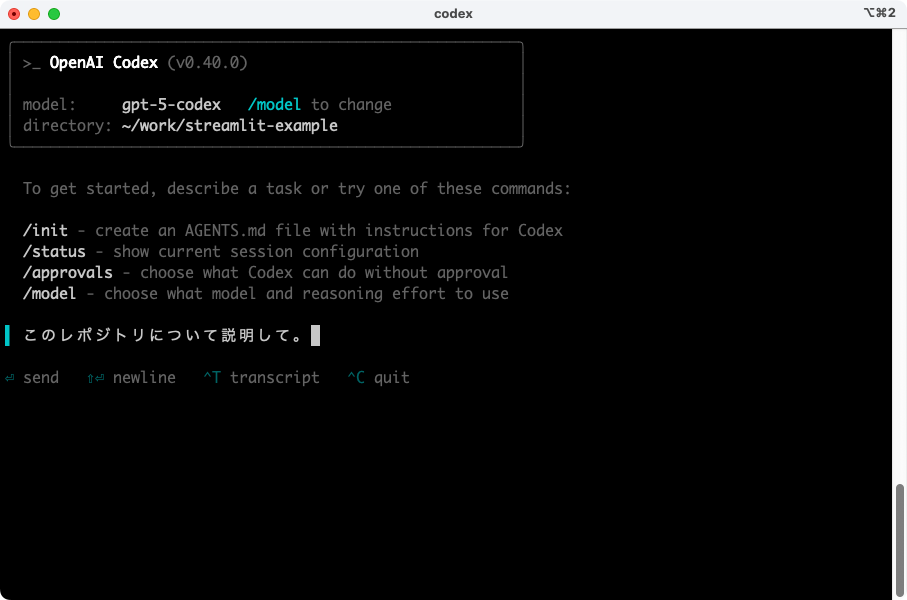This screenshot has height=600, width=907.
Task: Maximize the codex window with green button
Action: tap(54, 14)
